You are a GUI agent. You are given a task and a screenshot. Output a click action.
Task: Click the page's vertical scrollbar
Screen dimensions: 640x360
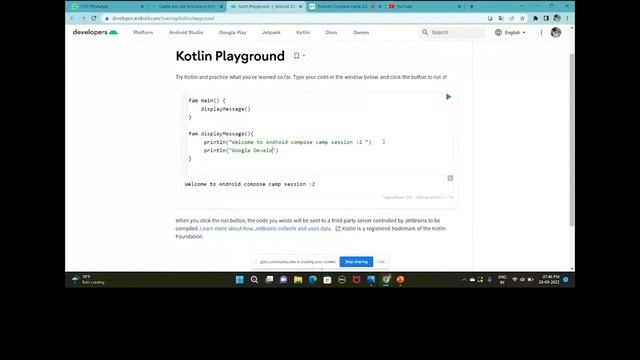click(x=571, y=139)
